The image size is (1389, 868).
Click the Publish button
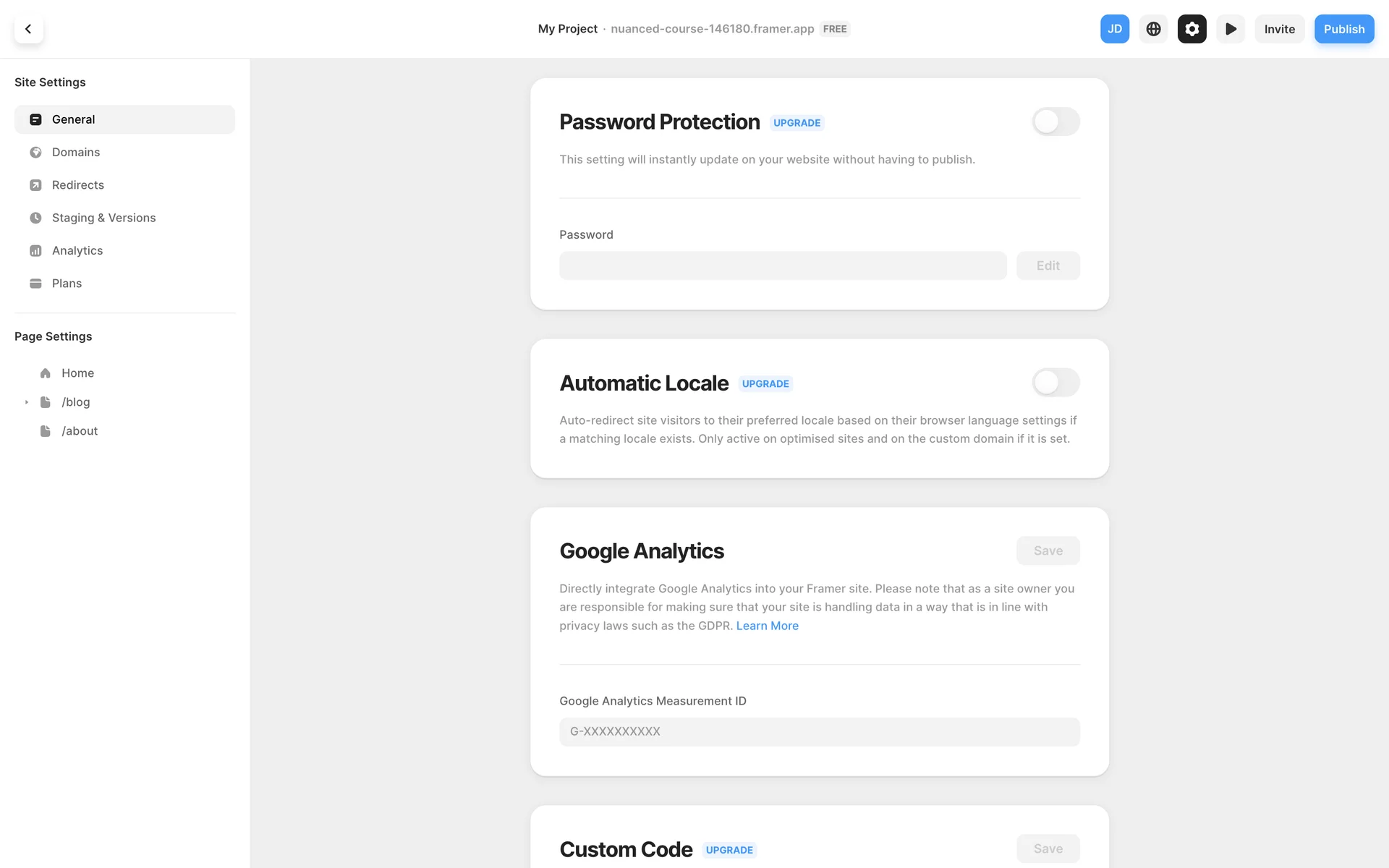(x=1343, y=29)
